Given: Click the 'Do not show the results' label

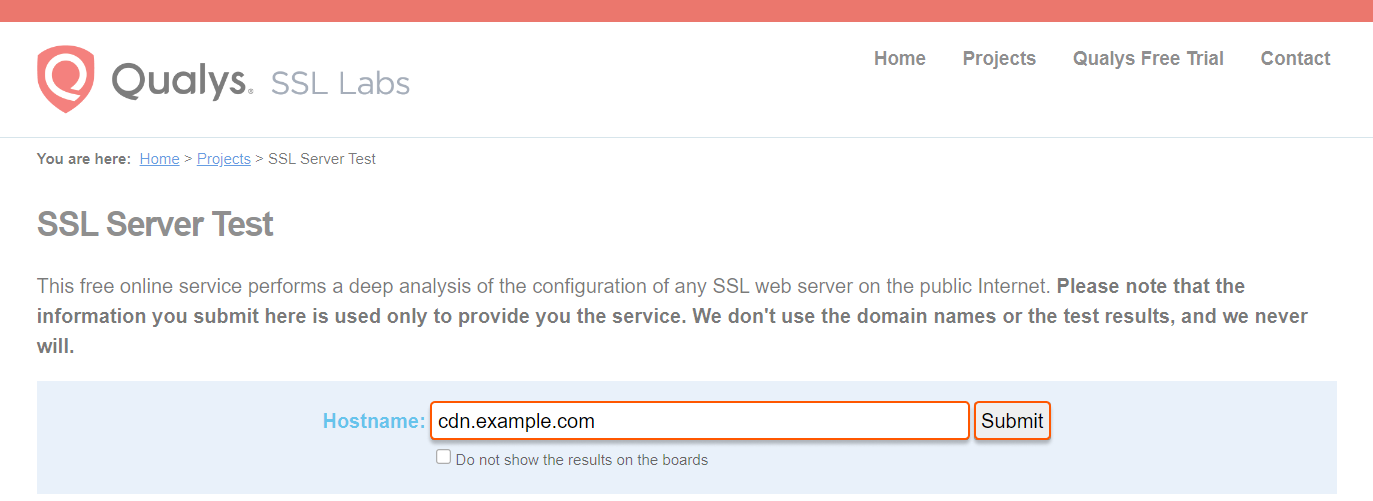Looking at the screenshot, I should 581,460.
